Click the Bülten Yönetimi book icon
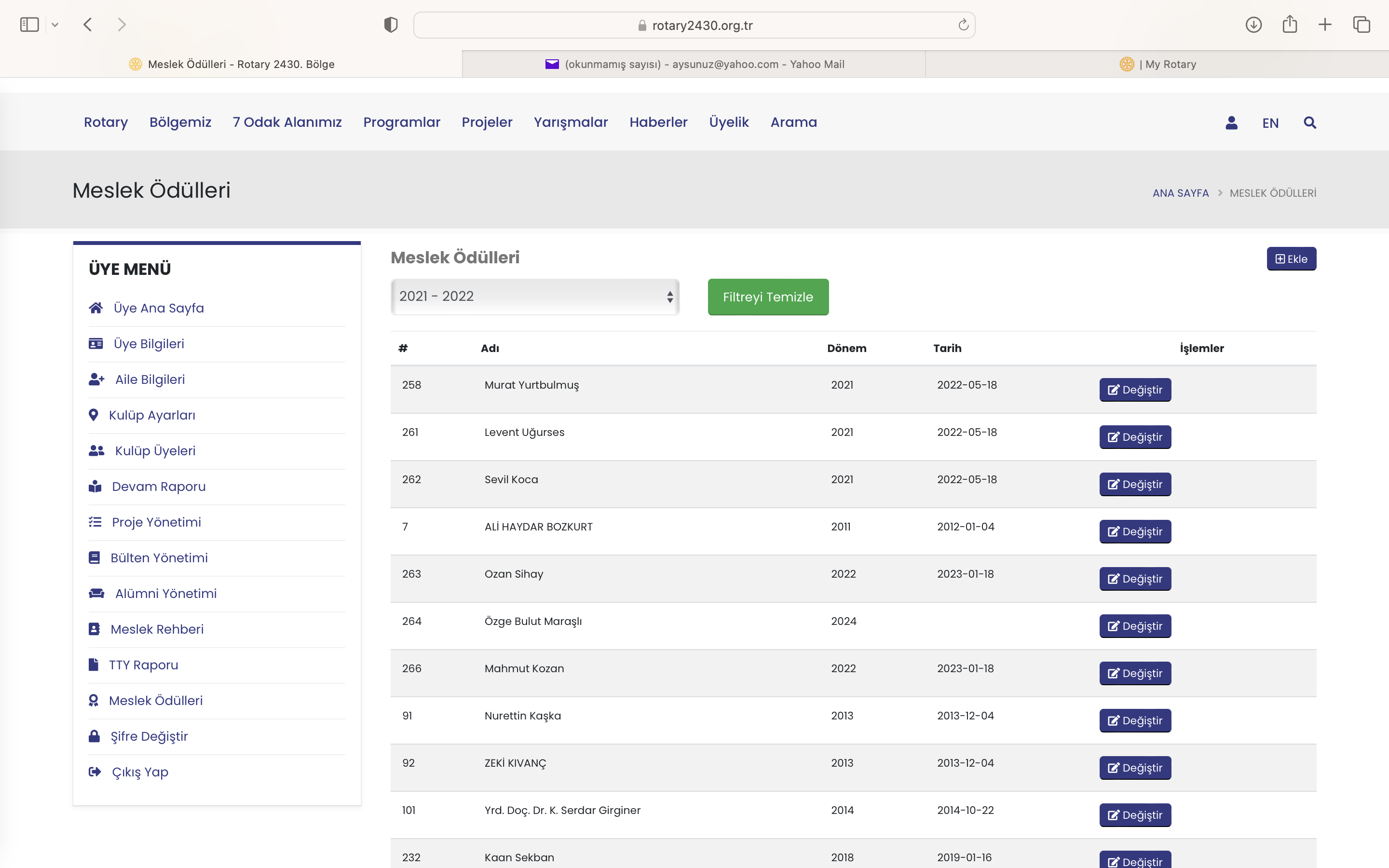Image resolution: width=1389 pixels, height=868 pixels. coord(94,558)
